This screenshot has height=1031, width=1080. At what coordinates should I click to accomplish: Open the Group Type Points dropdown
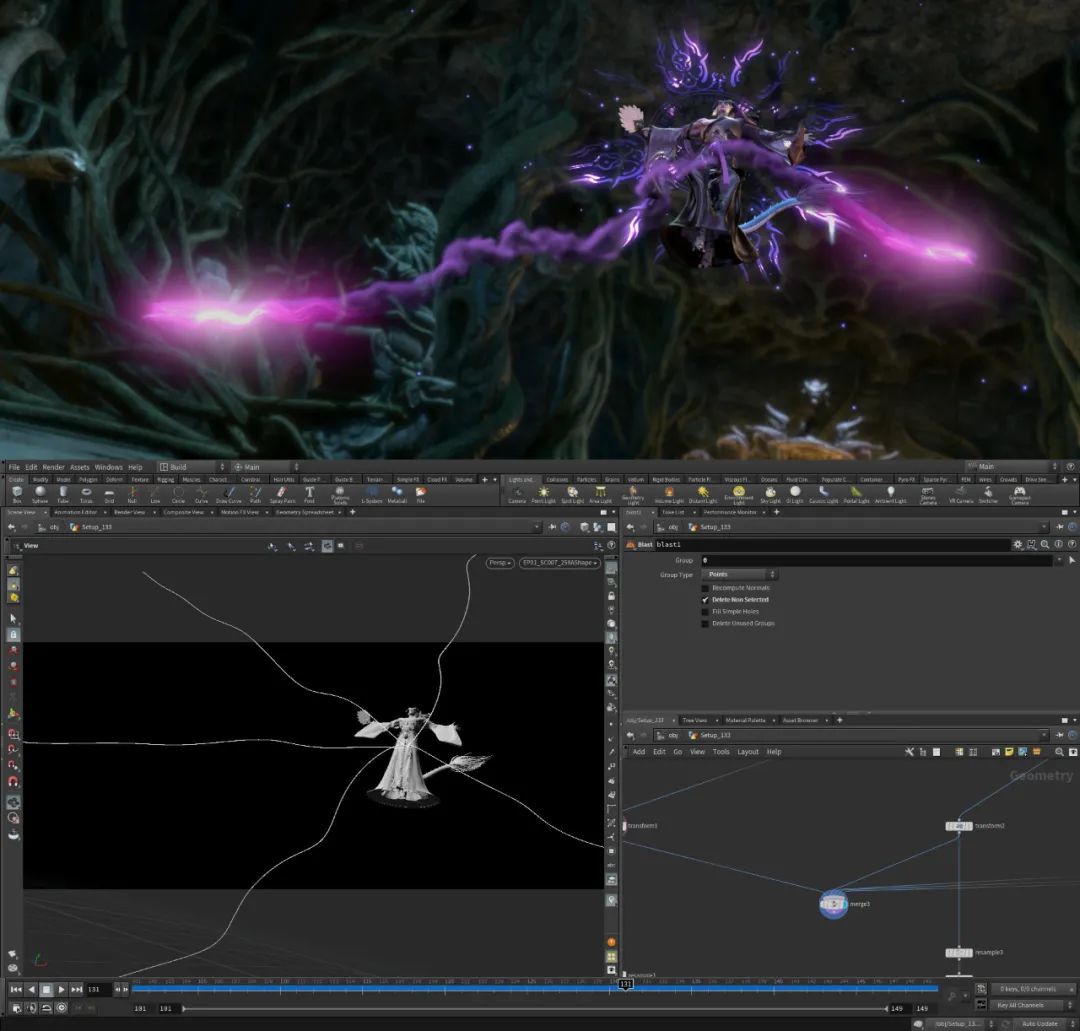point(739,575)
